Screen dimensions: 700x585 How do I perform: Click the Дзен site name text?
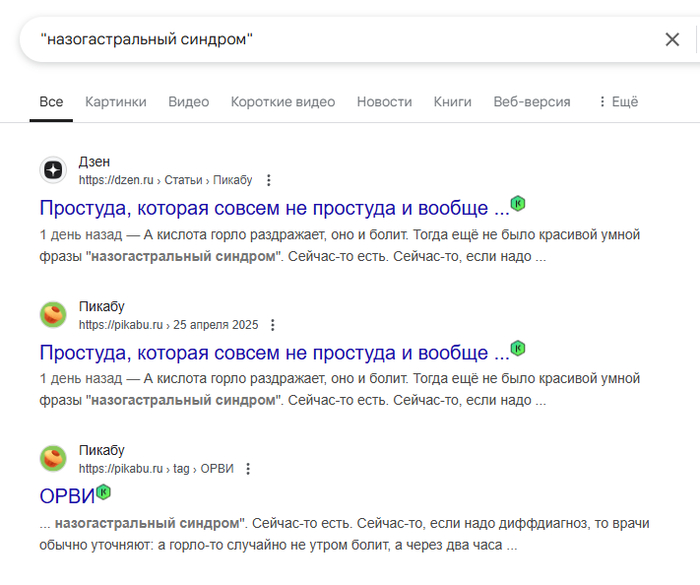94,162
